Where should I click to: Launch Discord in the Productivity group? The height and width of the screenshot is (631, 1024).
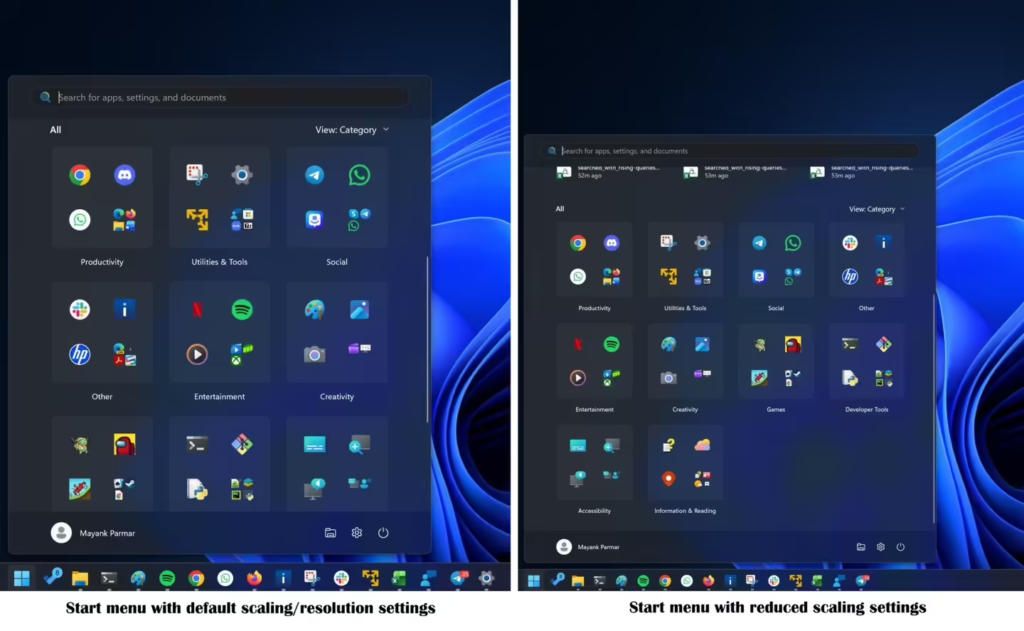[x=125, y=174]
